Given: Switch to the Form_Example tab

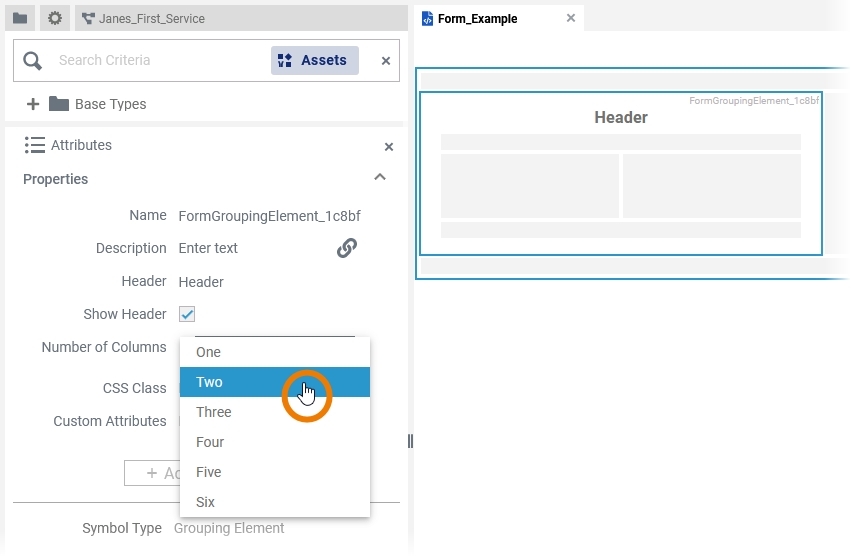Looking at the screenshot, I should coord(477,18).
